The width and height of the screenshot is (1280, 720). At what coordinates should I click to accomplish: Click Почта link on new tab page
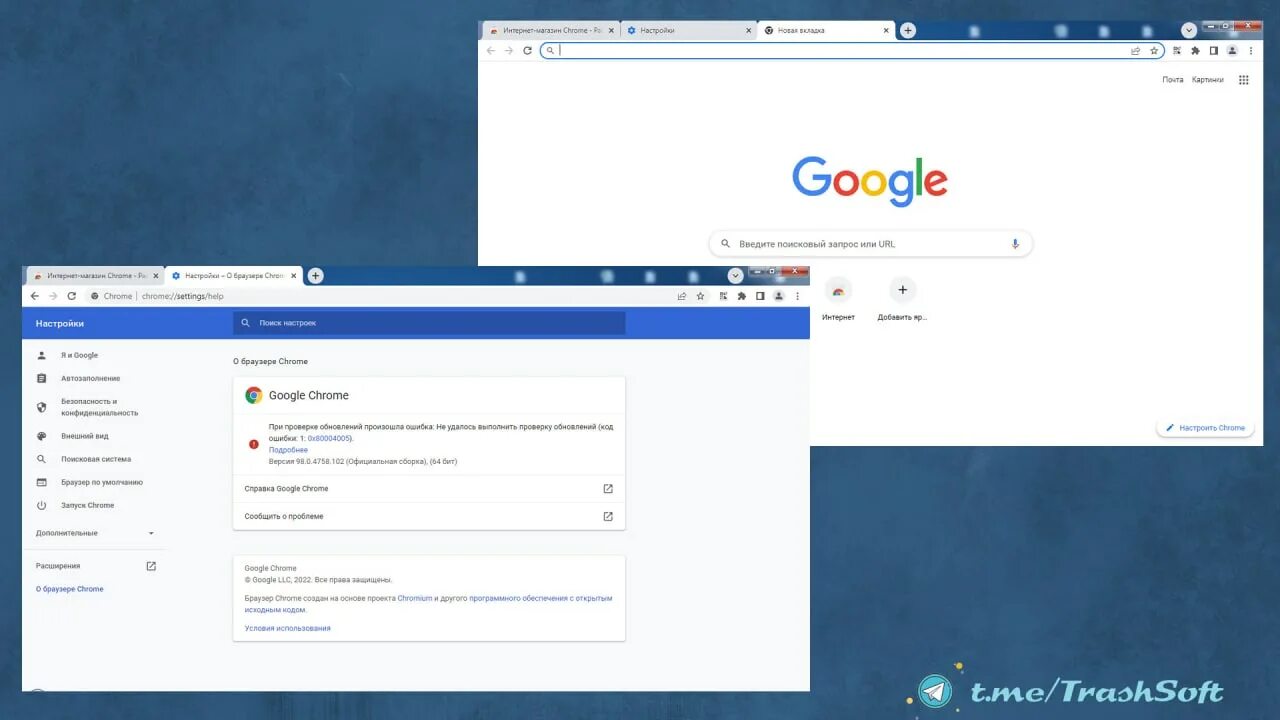click(x=1173, y=80)
